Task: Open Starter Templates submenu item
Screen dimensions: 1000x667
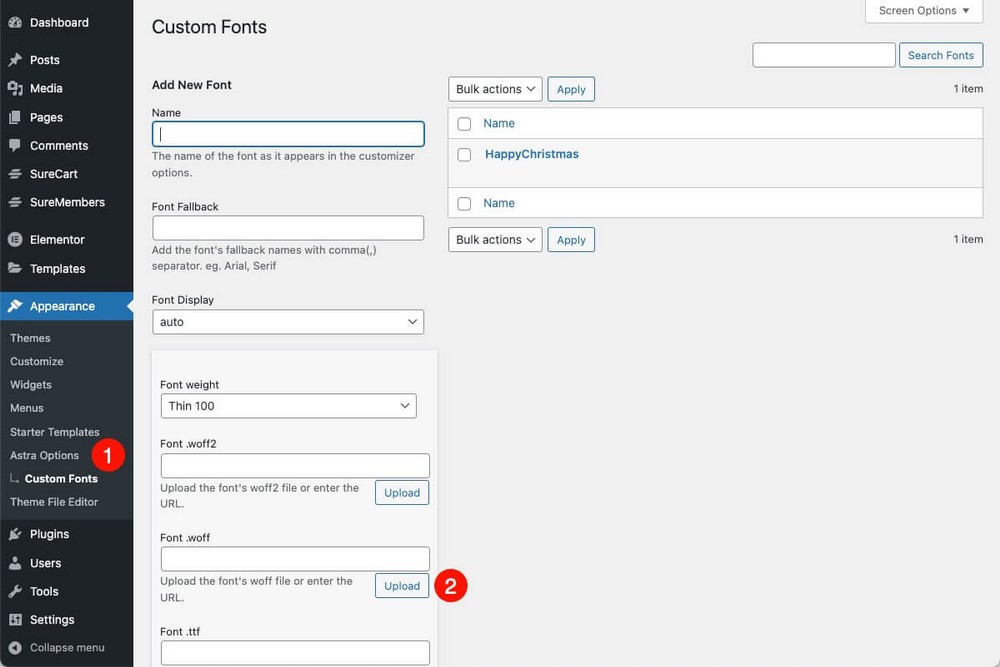Action: pos(54,432)
